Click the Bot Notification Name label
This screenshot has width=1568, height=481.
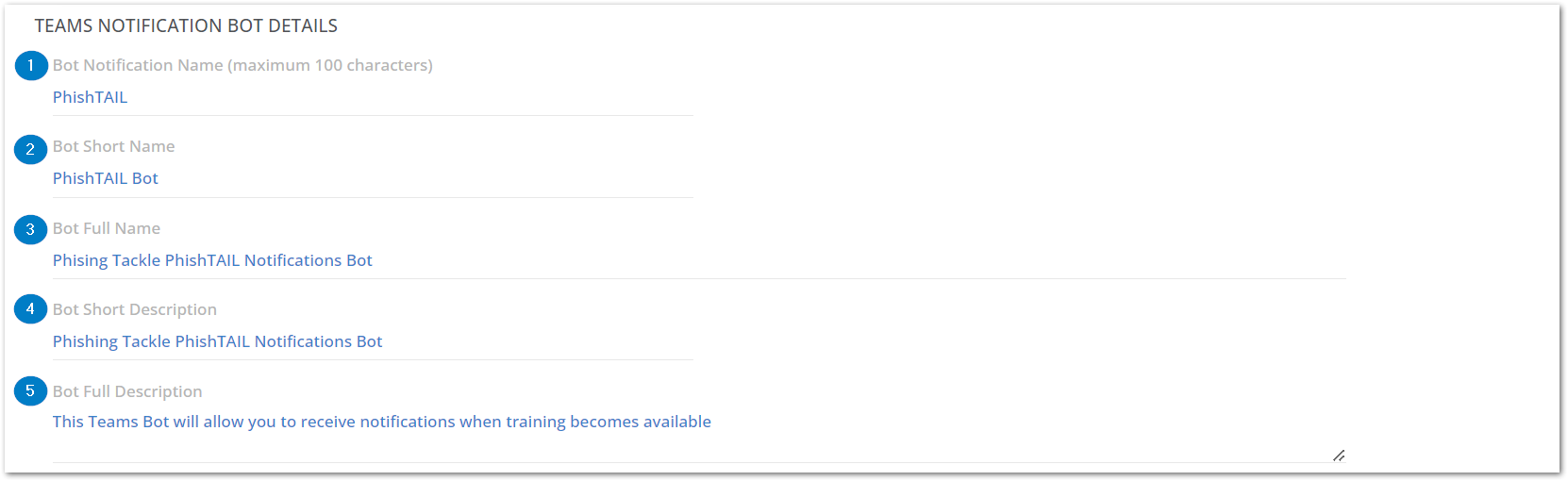point(242,65)
